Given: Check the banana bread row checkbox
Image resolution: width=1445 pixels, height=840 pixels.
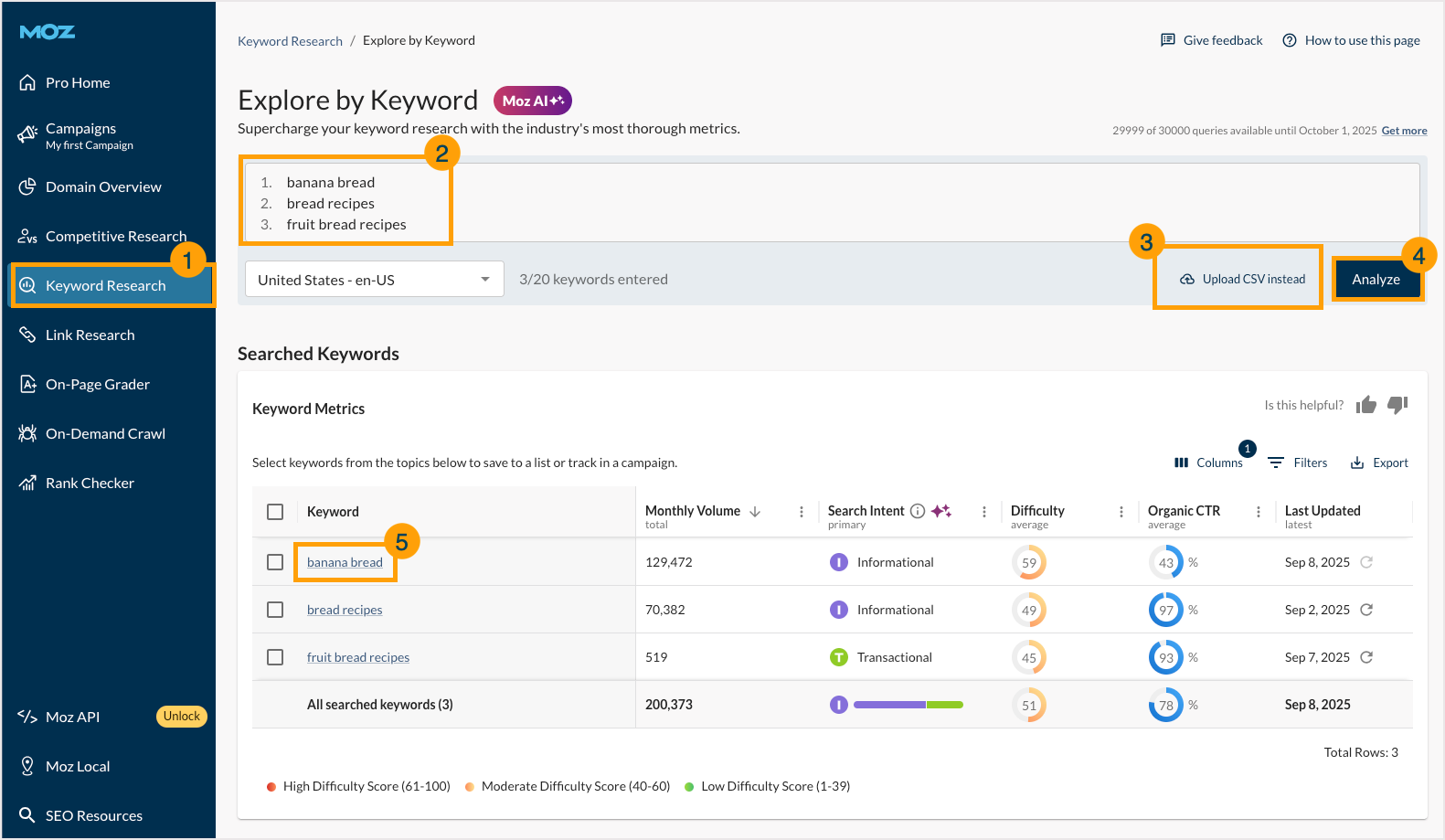Looking at the screenshot, I should click(x=275, y=562).
